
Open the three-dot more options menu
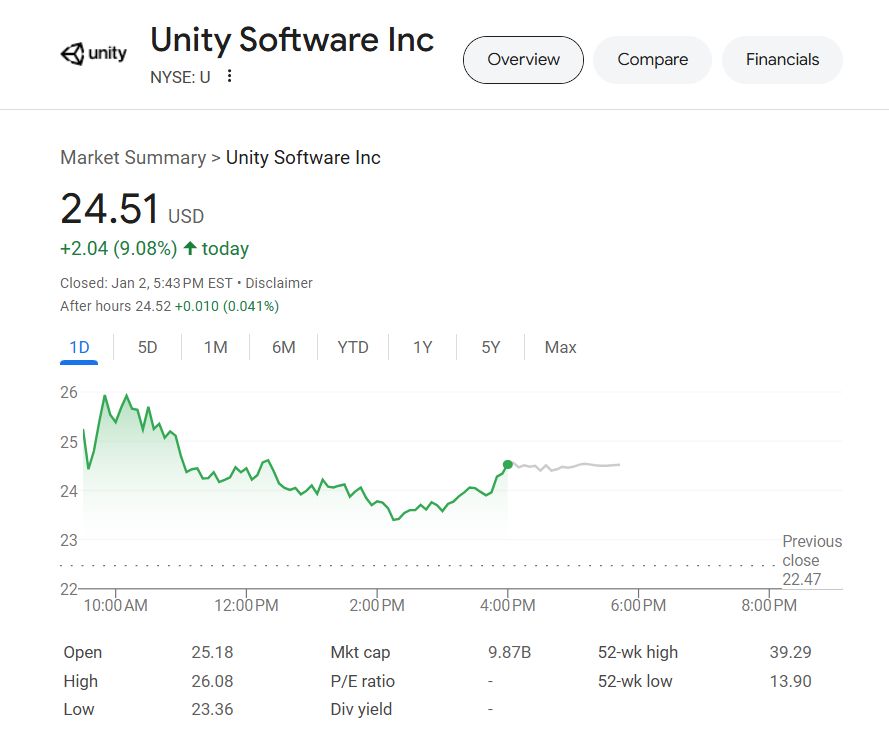tap(229, 76)
